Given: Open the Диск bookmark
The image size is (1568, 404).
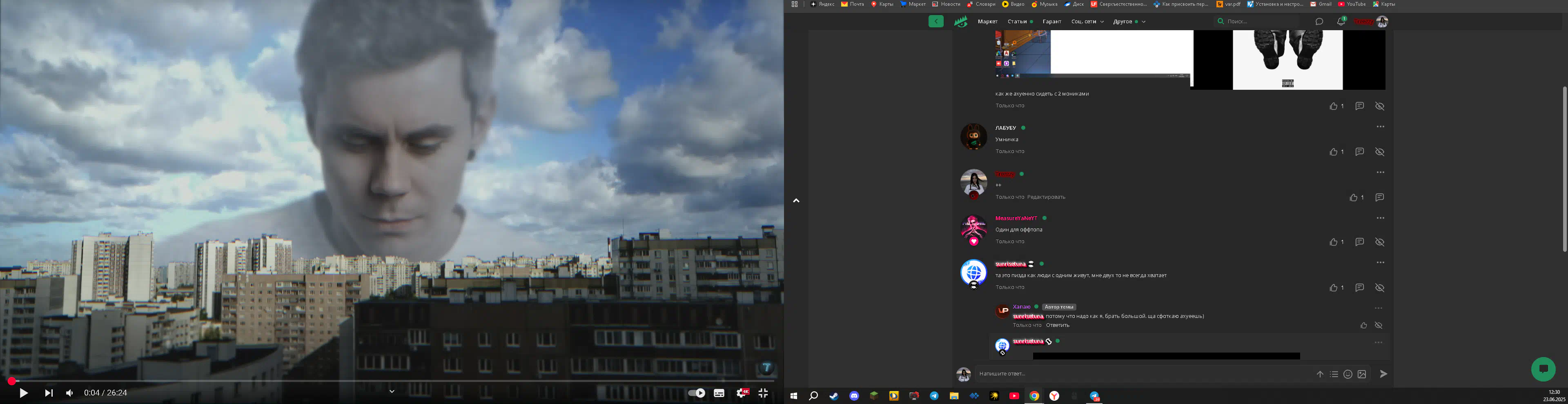Looking at the screenshot, I should click(x=1074, y=4).
